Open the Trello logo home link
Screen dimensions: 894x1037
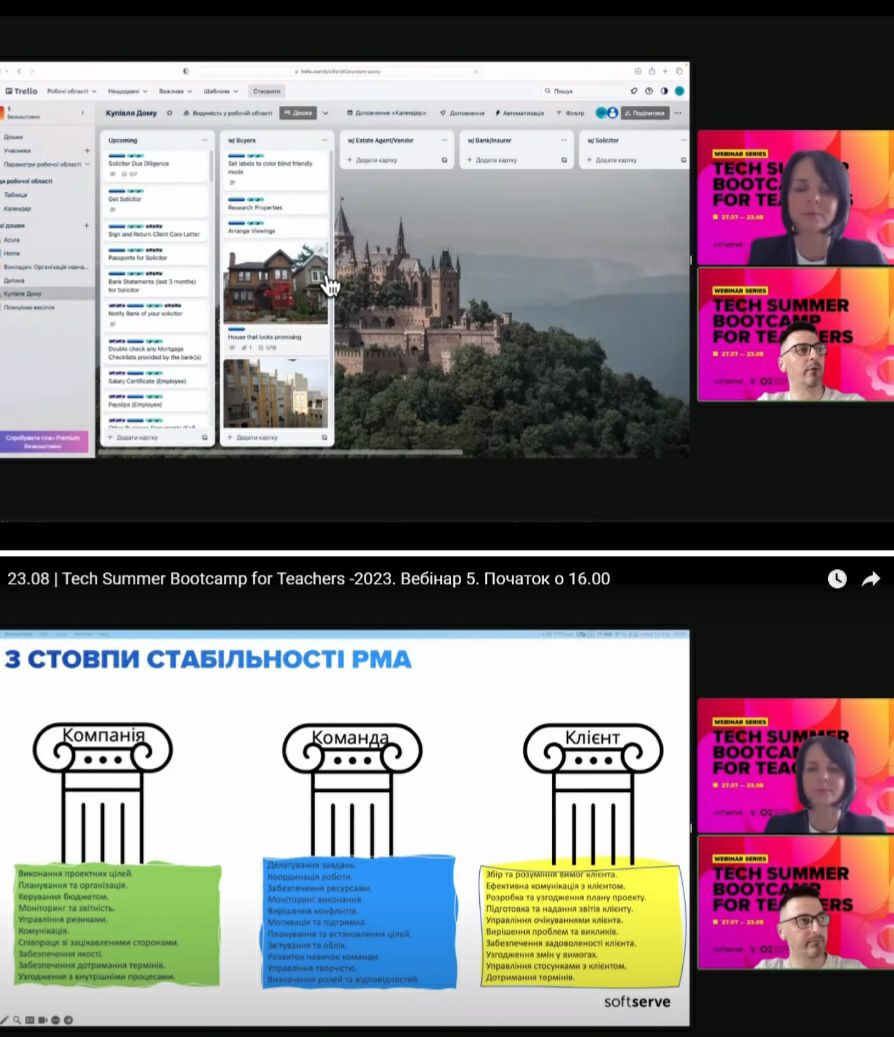click(22, 91)
